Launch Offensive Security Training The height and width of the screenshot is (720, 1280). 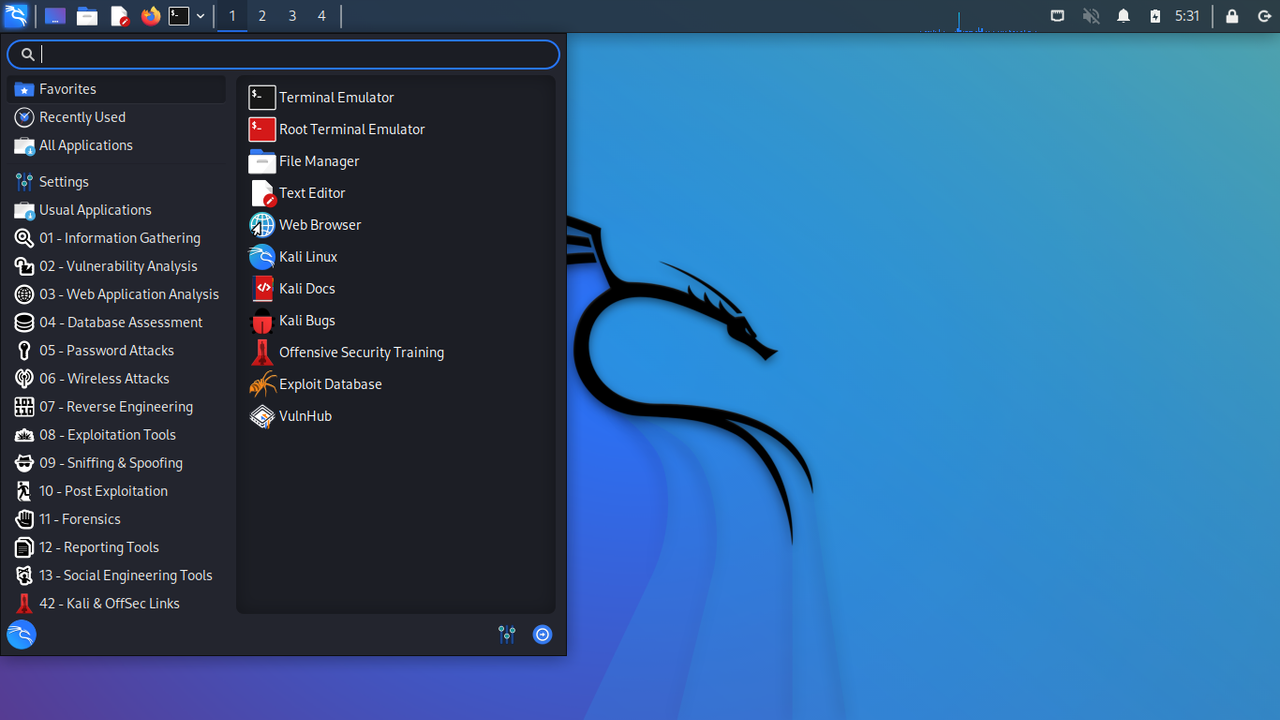click(x=361, y=352)
